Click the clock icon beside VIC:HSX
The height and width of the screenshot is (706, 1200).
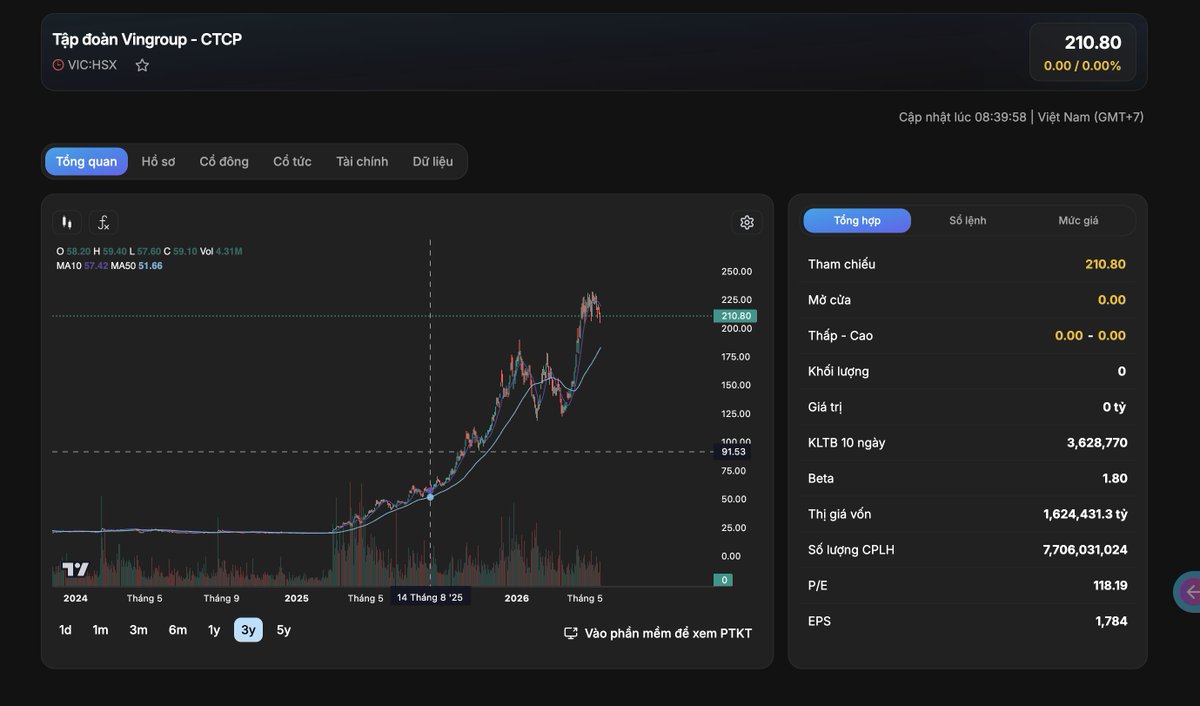(x=58, y=65)
